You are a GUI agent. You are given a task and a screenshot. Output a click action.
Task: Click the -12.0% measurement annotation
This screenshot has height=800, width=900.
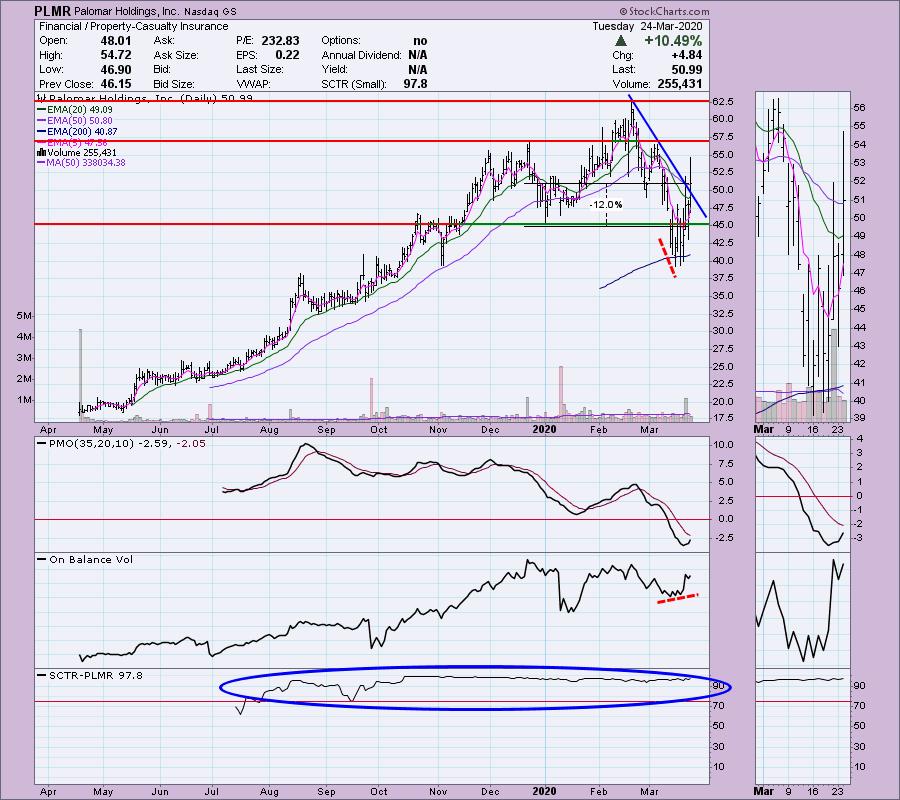pos(606,205)
